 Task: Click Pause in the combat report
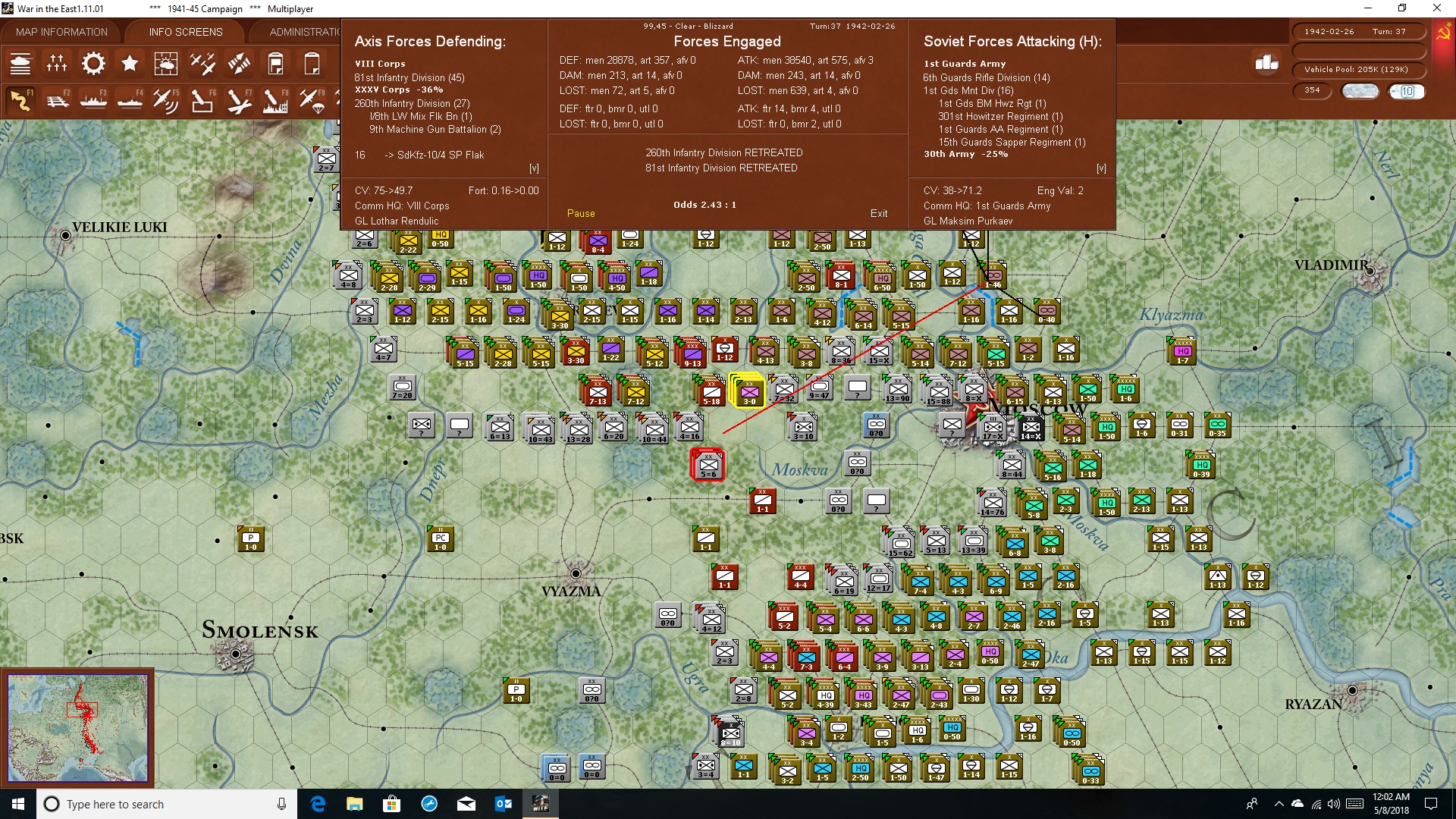pos(581,213)
